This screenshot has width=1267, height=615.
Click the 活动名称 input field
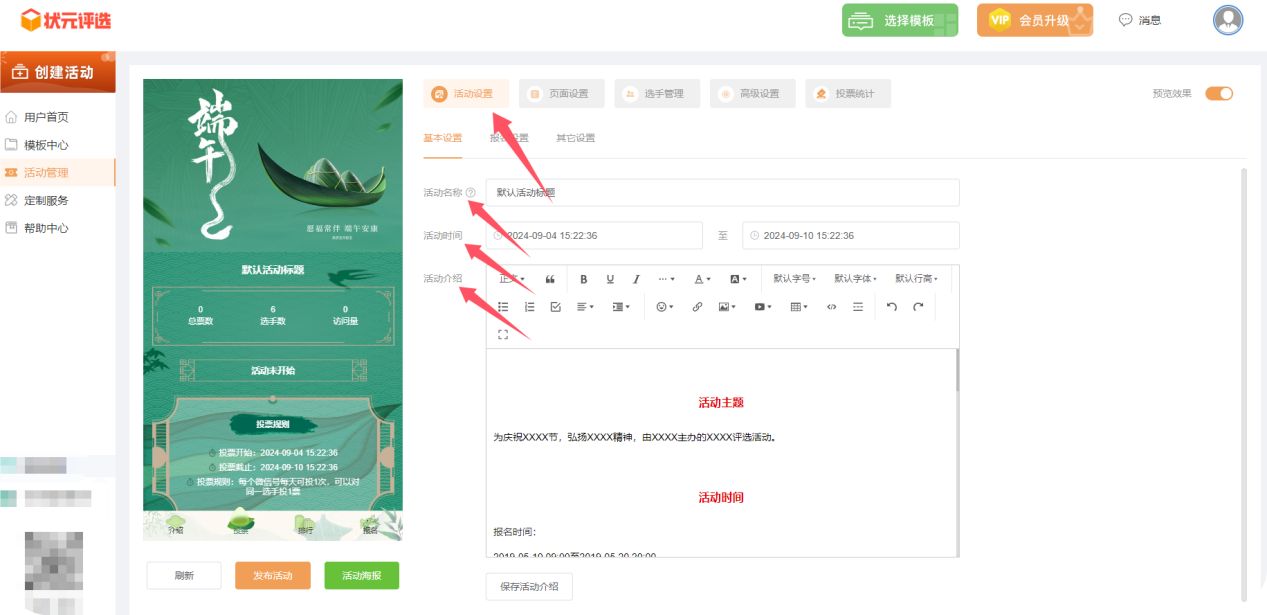click(x=722, y=193)
